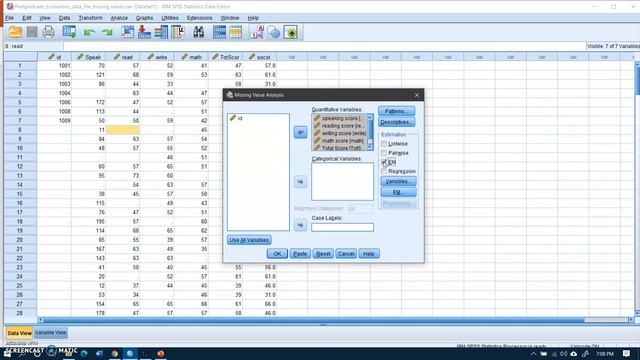Enable Listwise estimation checkbox

pos(384,144)
